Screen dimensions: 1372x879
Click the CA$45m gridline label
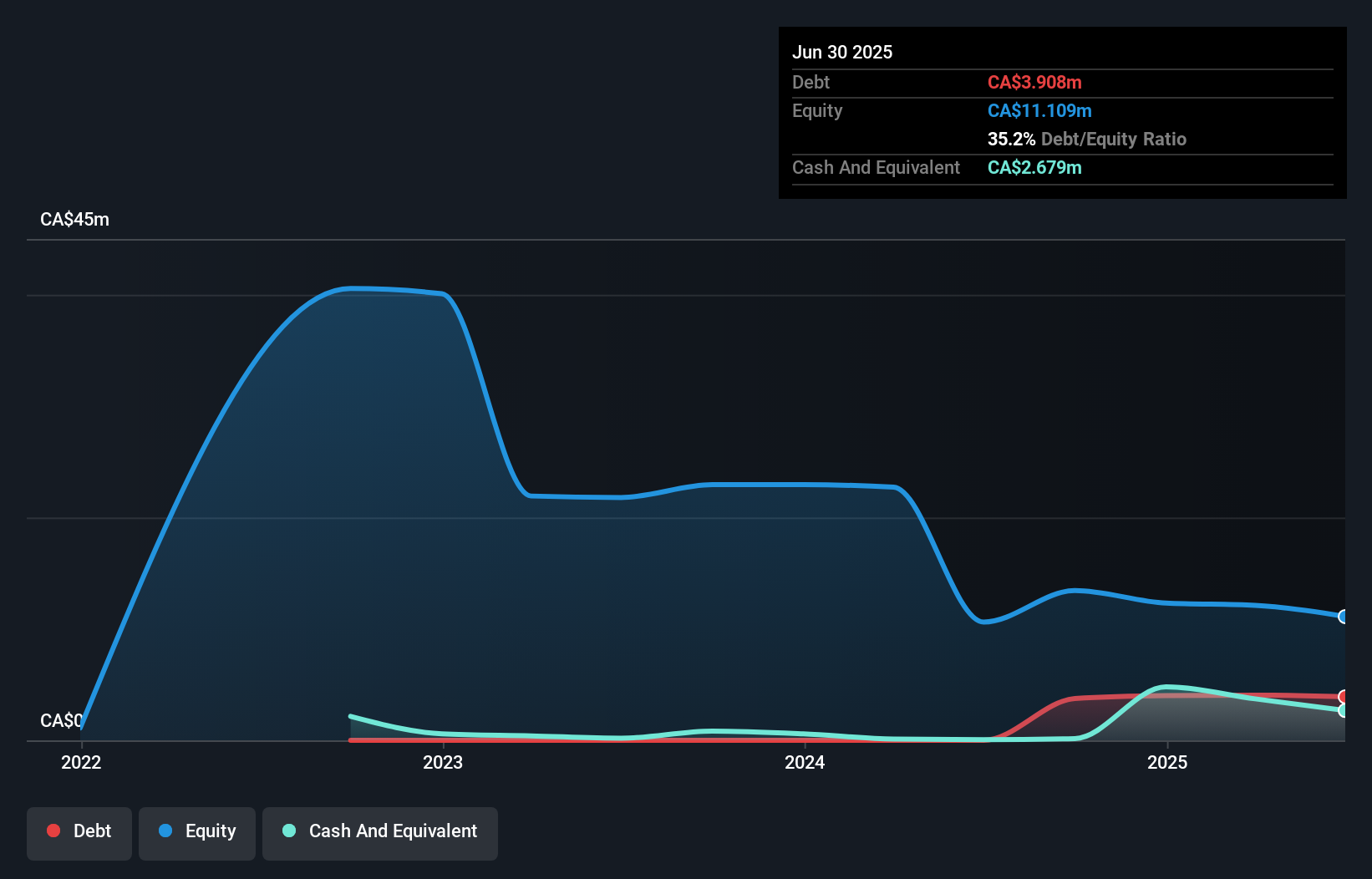(x=74, y=219)
